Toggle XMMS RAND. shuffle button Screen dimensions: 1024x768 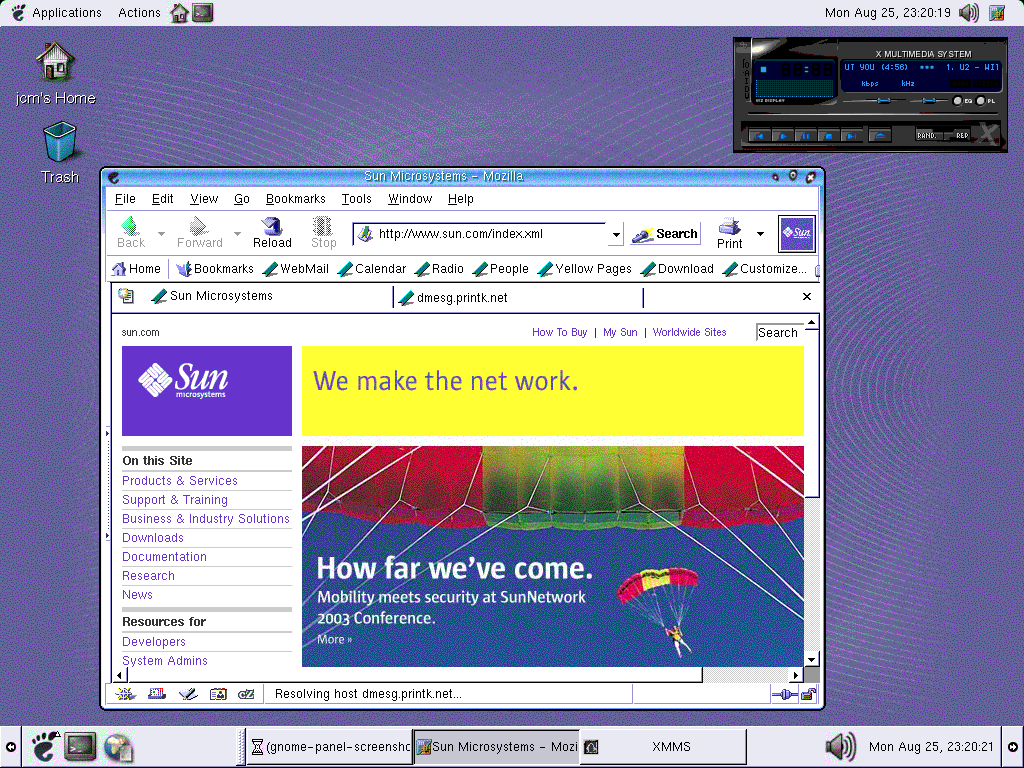(x=928, y=135)
